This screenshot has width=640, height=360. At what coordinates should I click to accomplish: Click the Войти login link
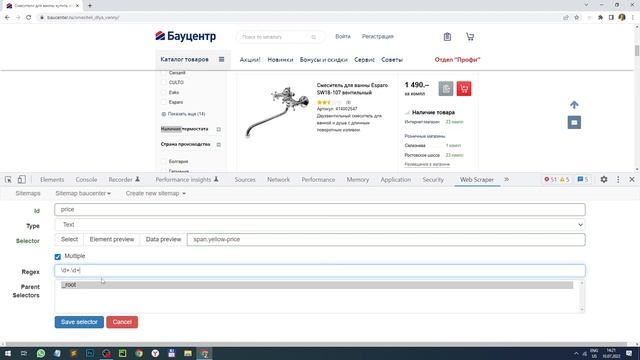(x=343, y=36)
